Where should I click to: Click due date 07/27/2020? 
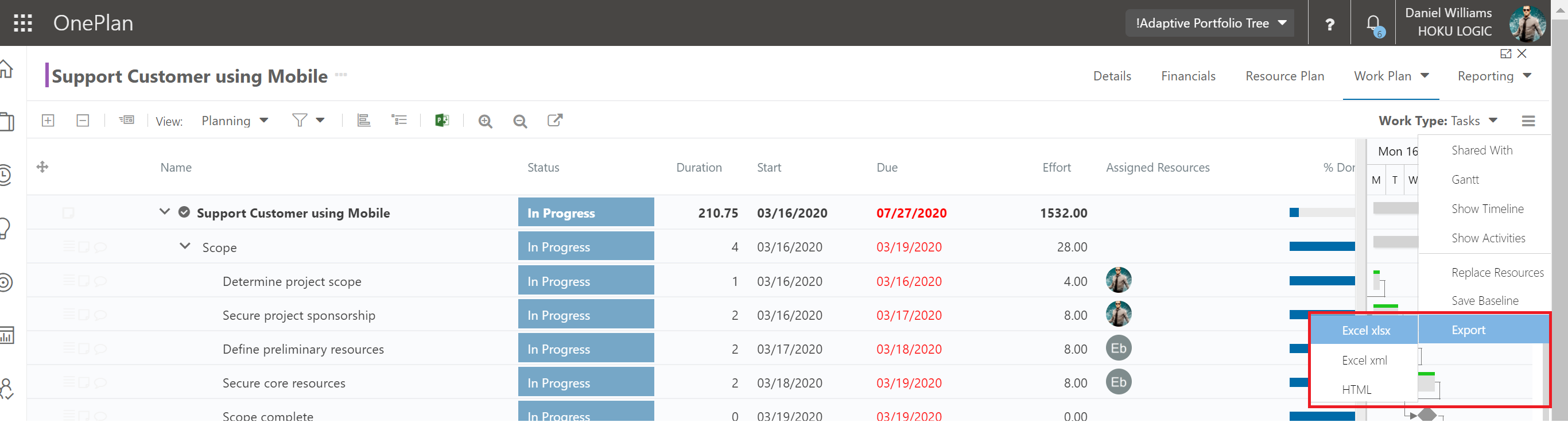pos(911,213)
